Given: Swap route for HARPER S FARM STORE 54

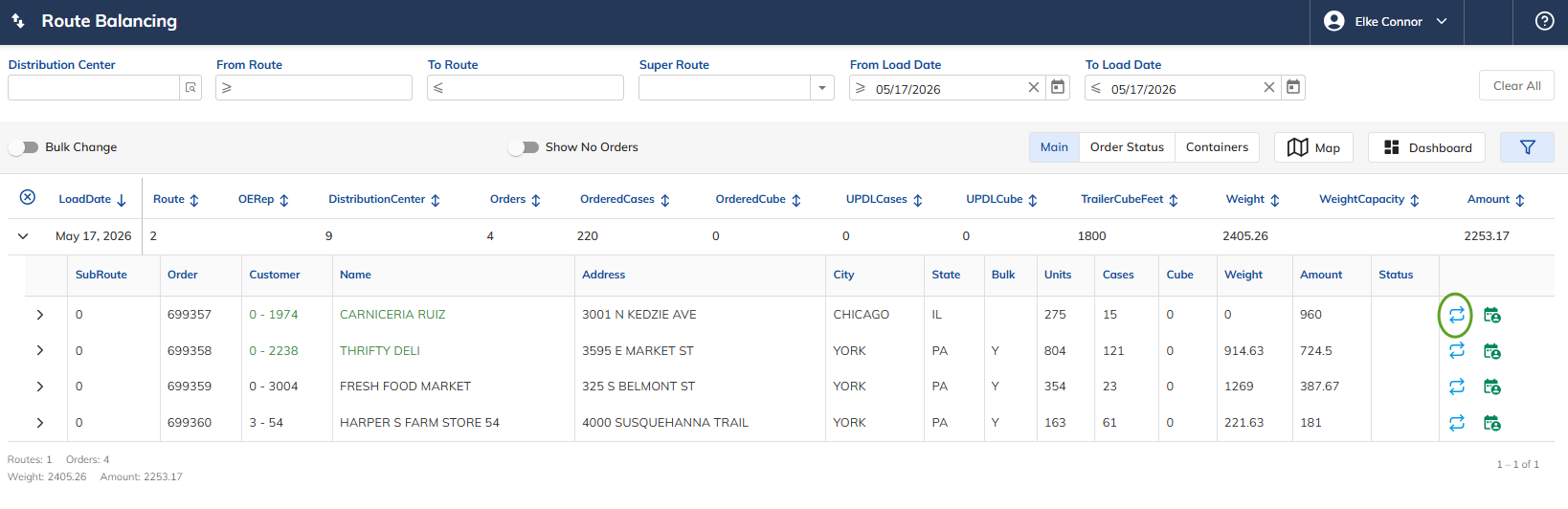Looking at the screenshot, I should (1456, 423).
